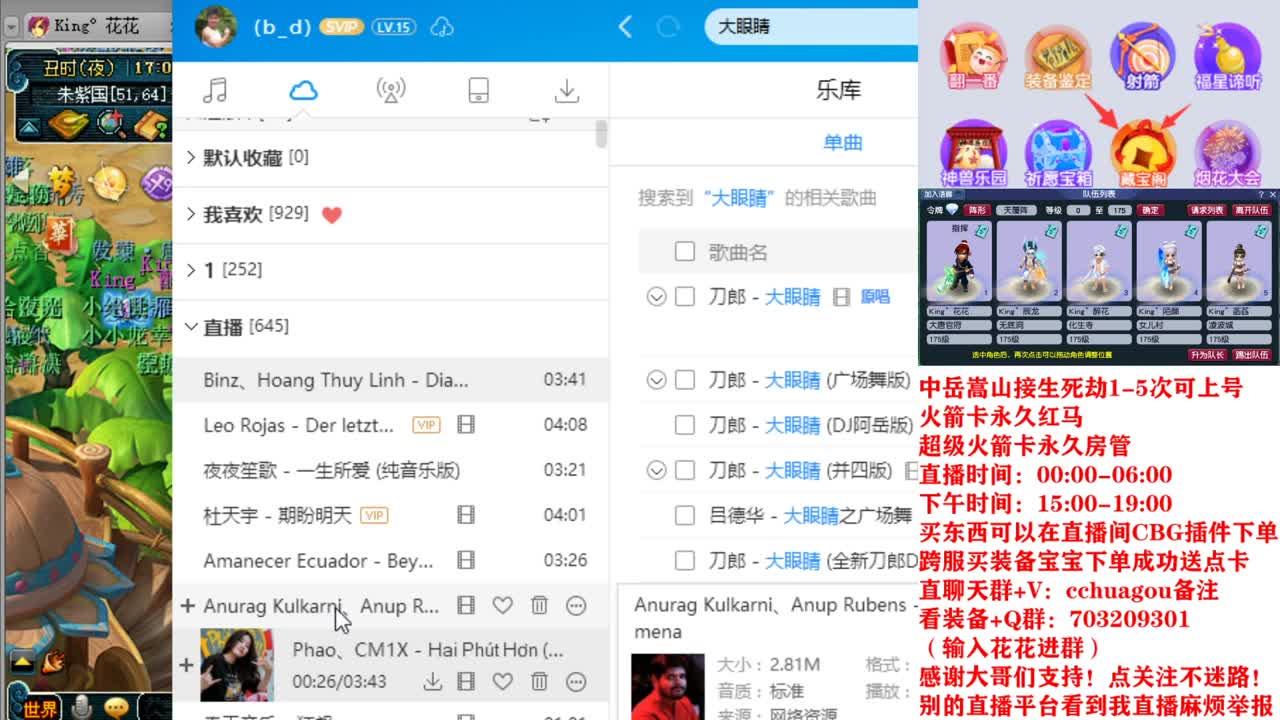1280x720 pixels.
Task: Play the MV for the Anurag Kulkarni song
Action: coord(466,605)
